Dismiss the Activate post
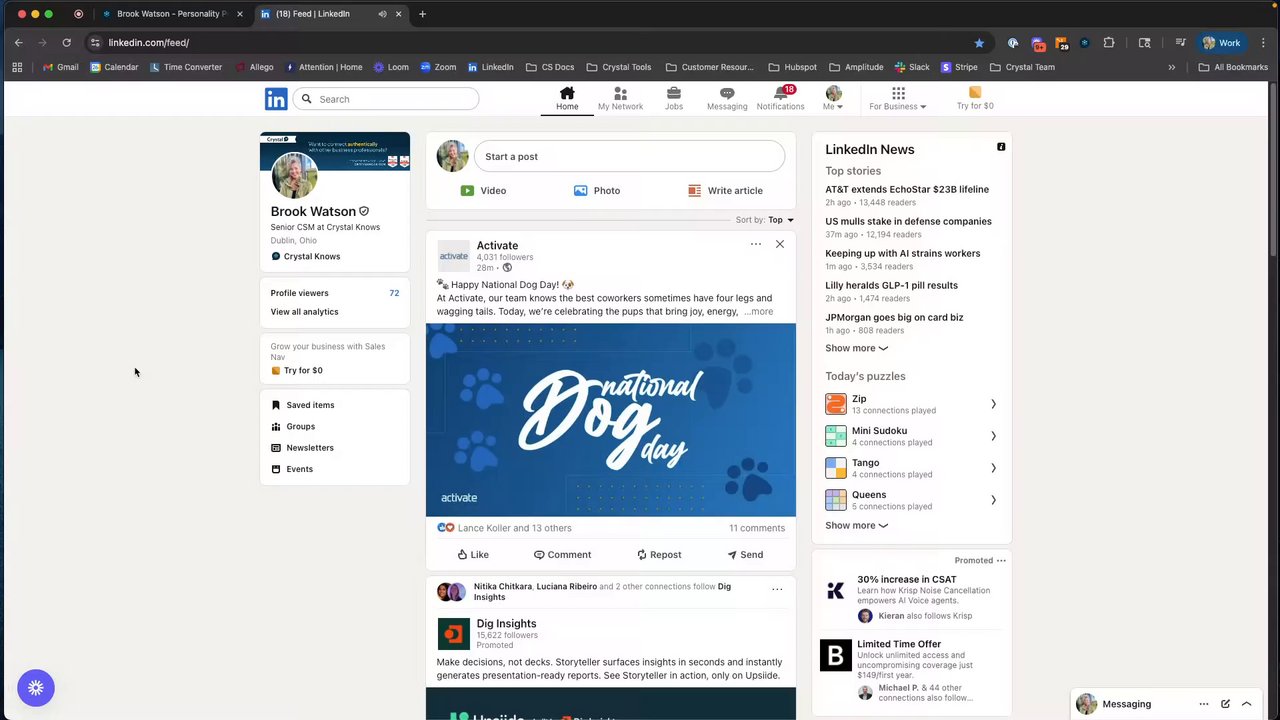 (780, 244)
